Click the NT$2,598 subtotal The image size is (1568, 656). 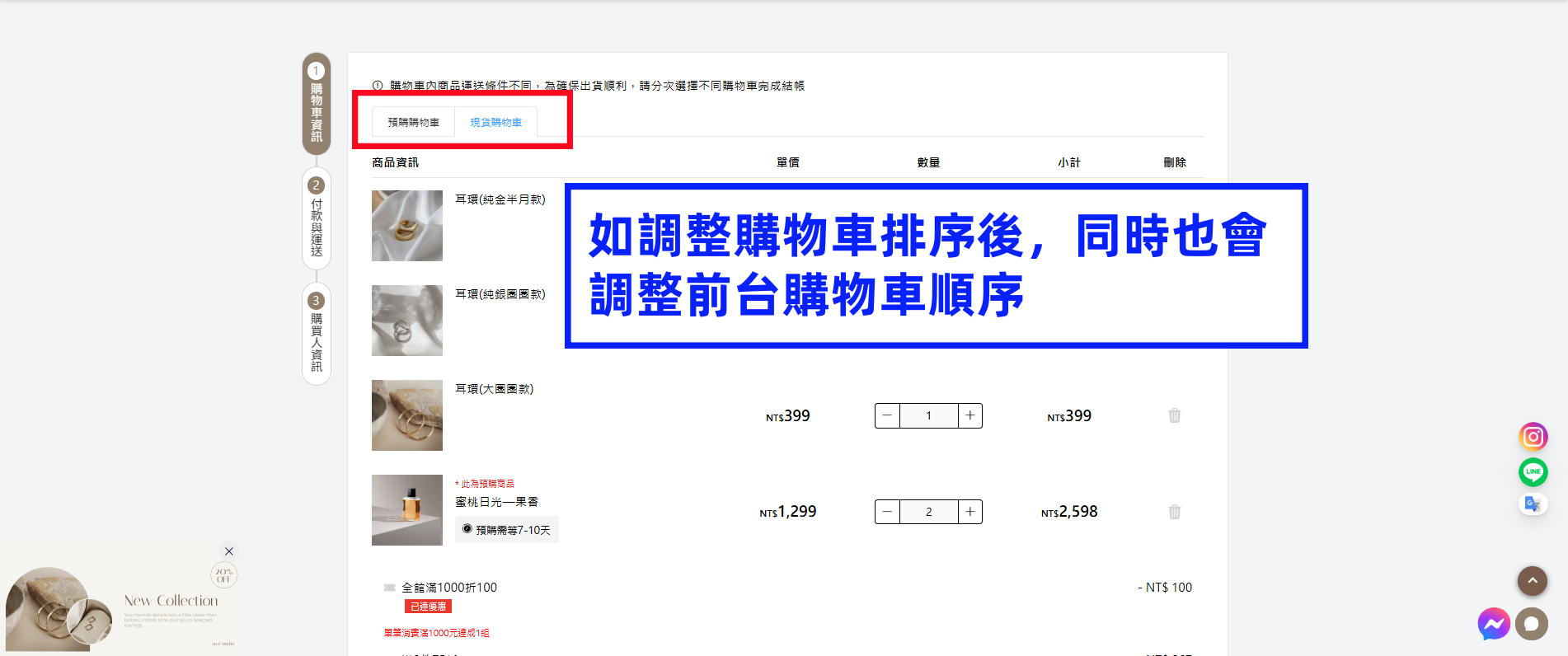tap(1069, 512)
